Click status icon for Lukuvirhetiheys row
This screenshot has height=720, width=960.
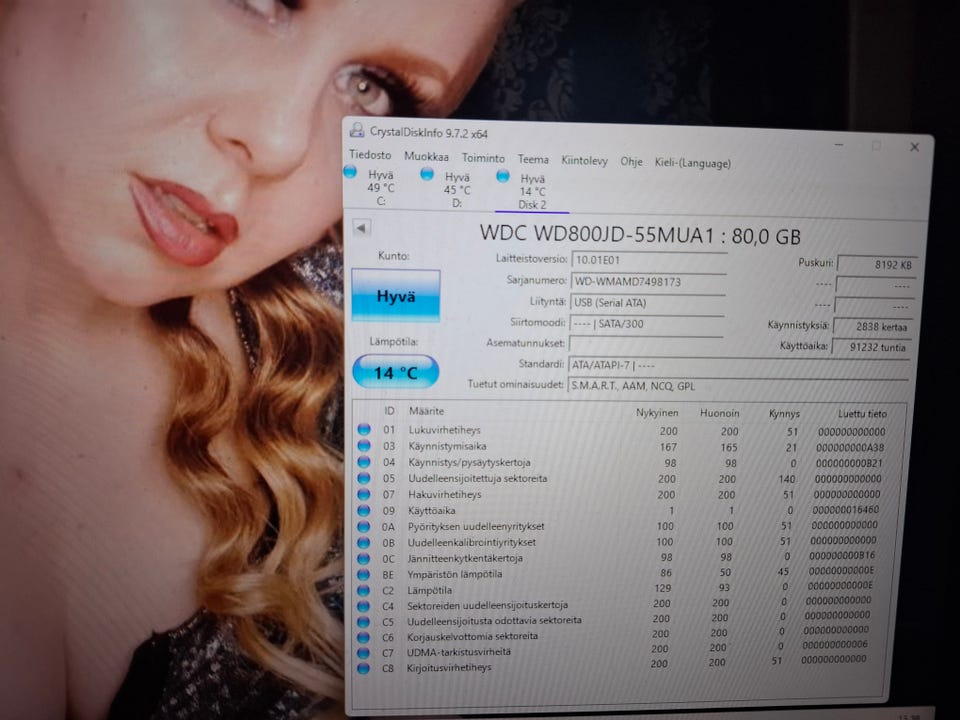tap(364, 430)
